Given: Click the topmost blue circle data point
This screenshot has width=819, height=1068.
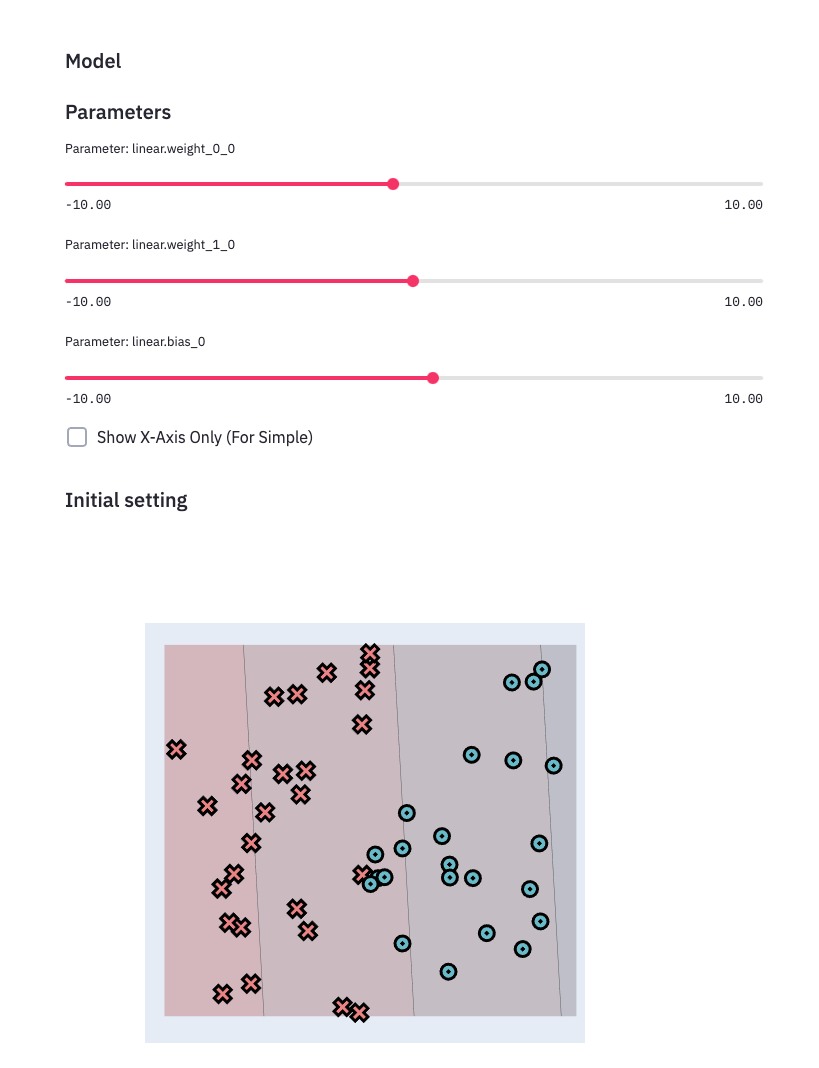Looking at the screenshot, I should (542, 670).
